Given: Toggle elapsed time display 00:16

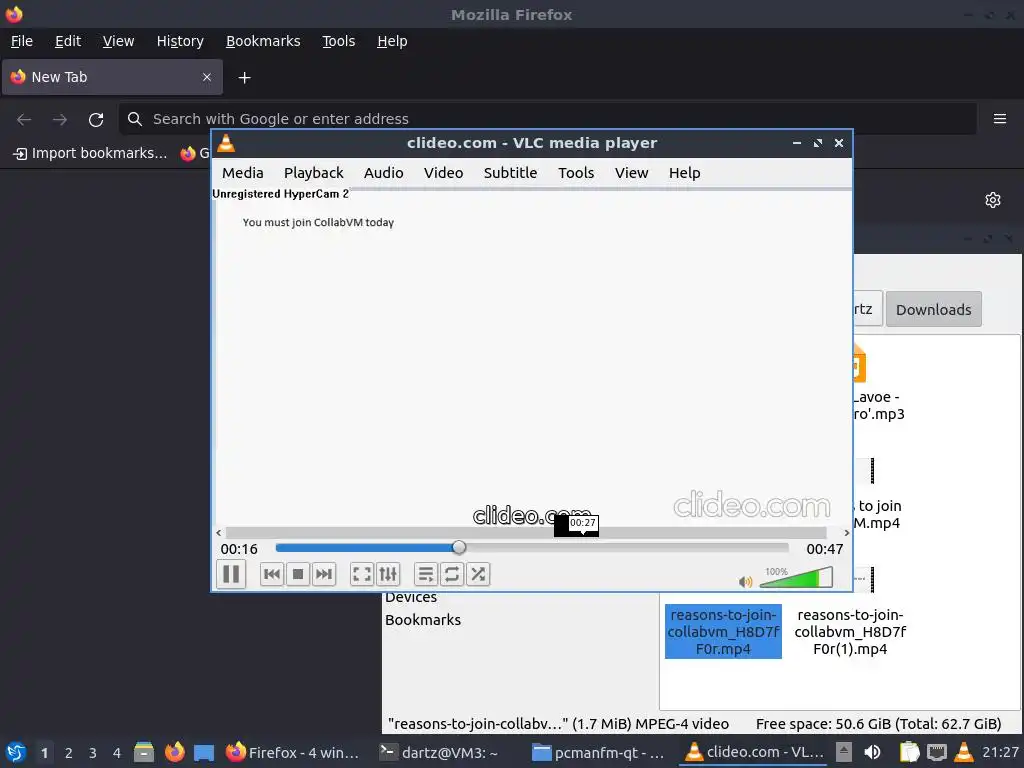Looking at the screenshot, I should [x=239, y=549].
